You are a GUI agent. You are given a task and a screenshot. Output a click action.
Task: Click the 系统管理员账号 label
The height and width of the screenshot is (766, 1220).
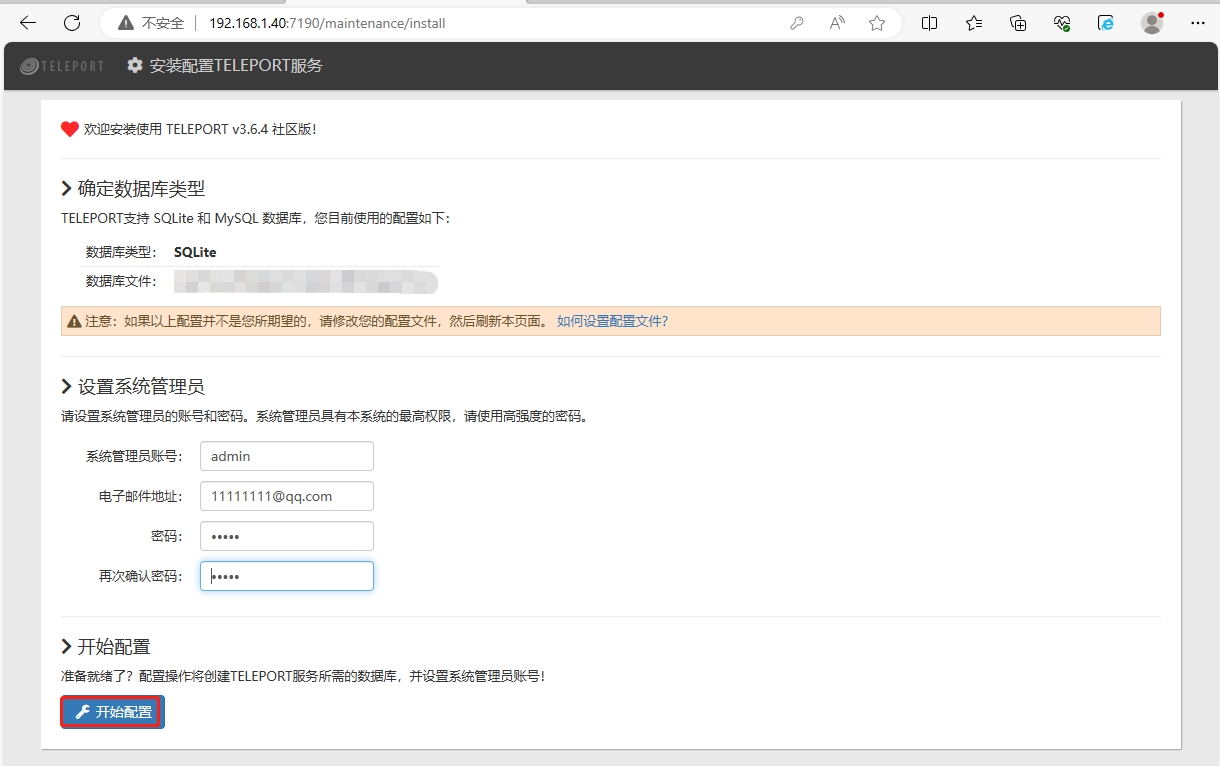(x=134, y=456)
